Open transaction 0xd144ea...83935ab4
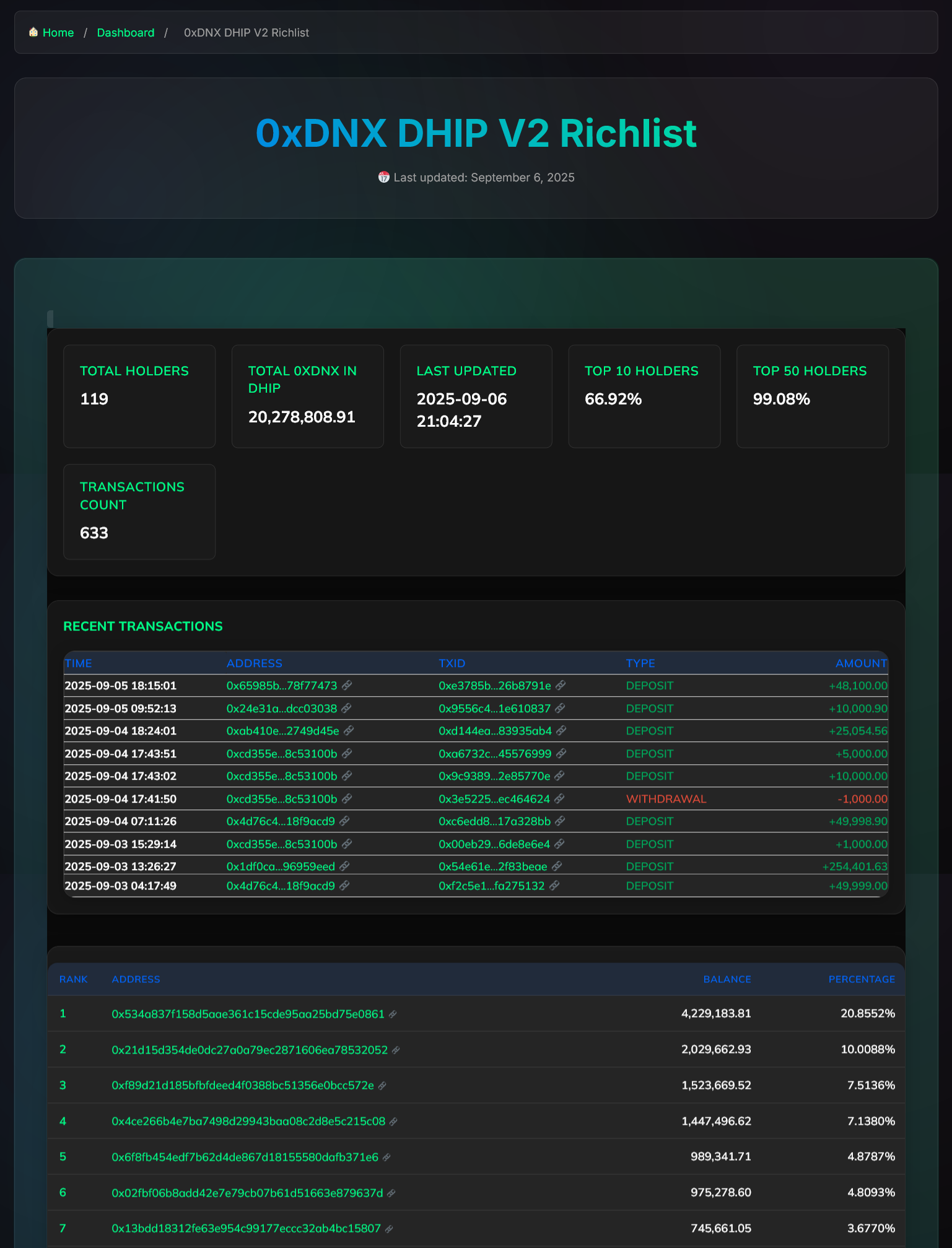Image resolution: width=952 pixels, height=1248 pixels. [x=495, y=731]
